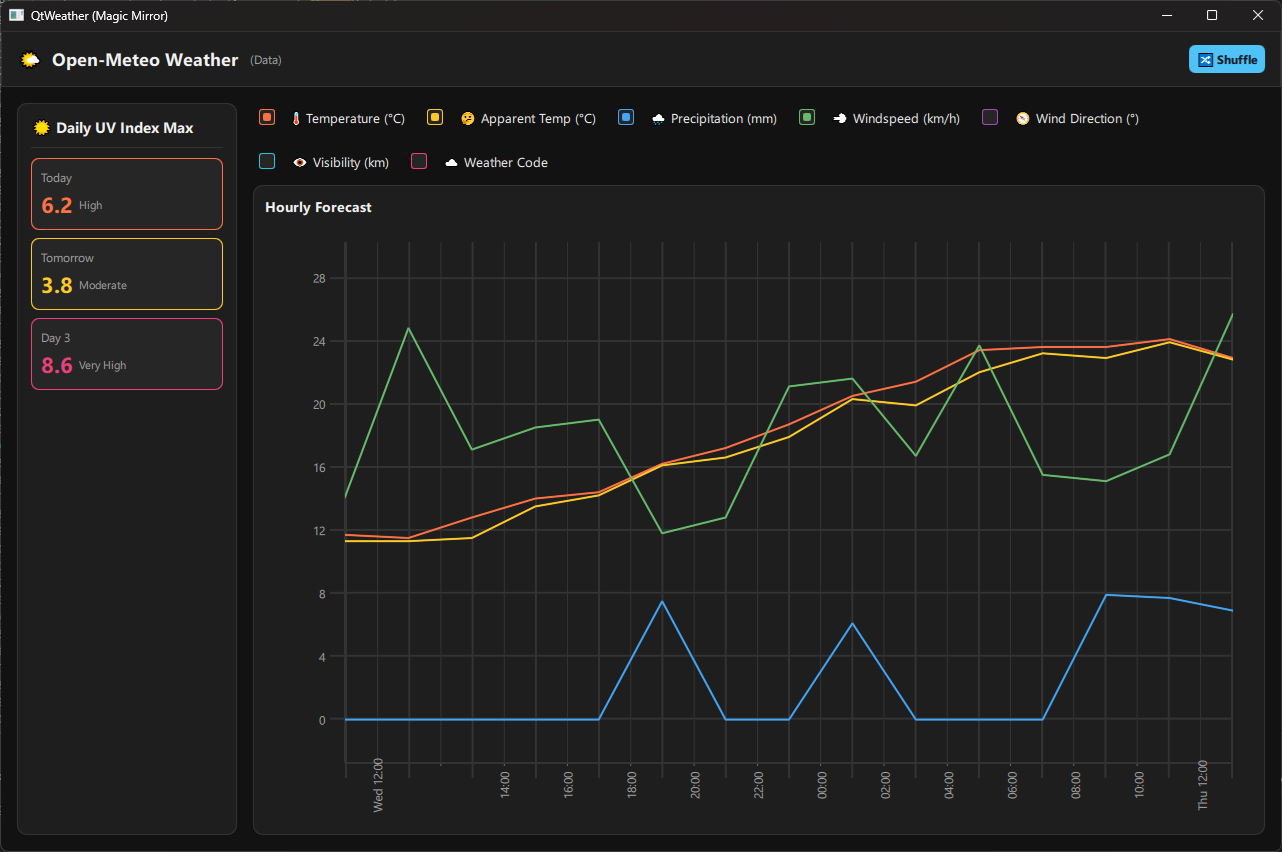Click the 28 value on the y-axis
This screenshot has width=1282, height=852.
pos(319,278)
